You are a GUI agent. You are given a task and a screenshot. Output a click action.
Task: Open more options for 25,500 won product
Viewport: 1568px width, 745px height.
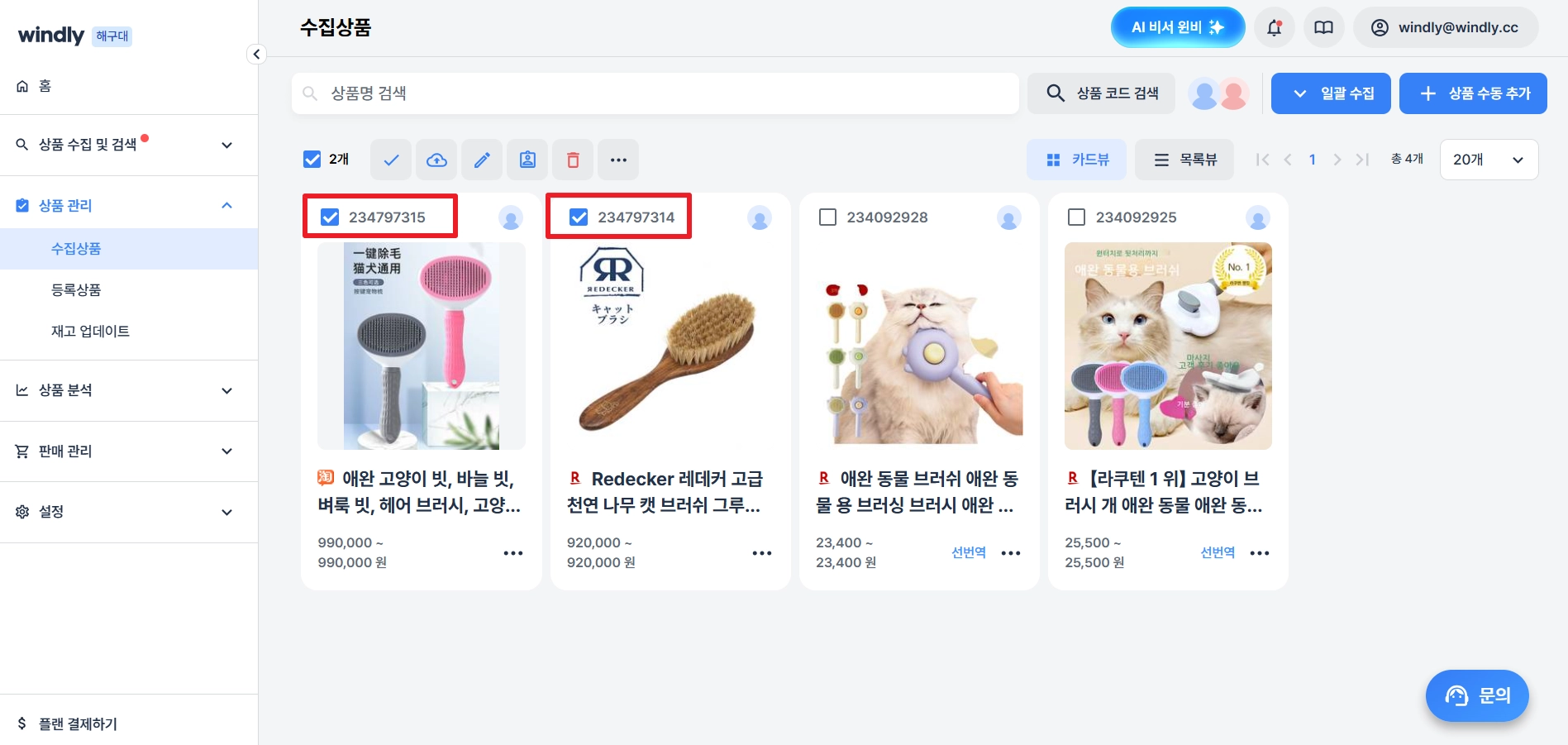pyautogui.click(x=1260, y=553)
